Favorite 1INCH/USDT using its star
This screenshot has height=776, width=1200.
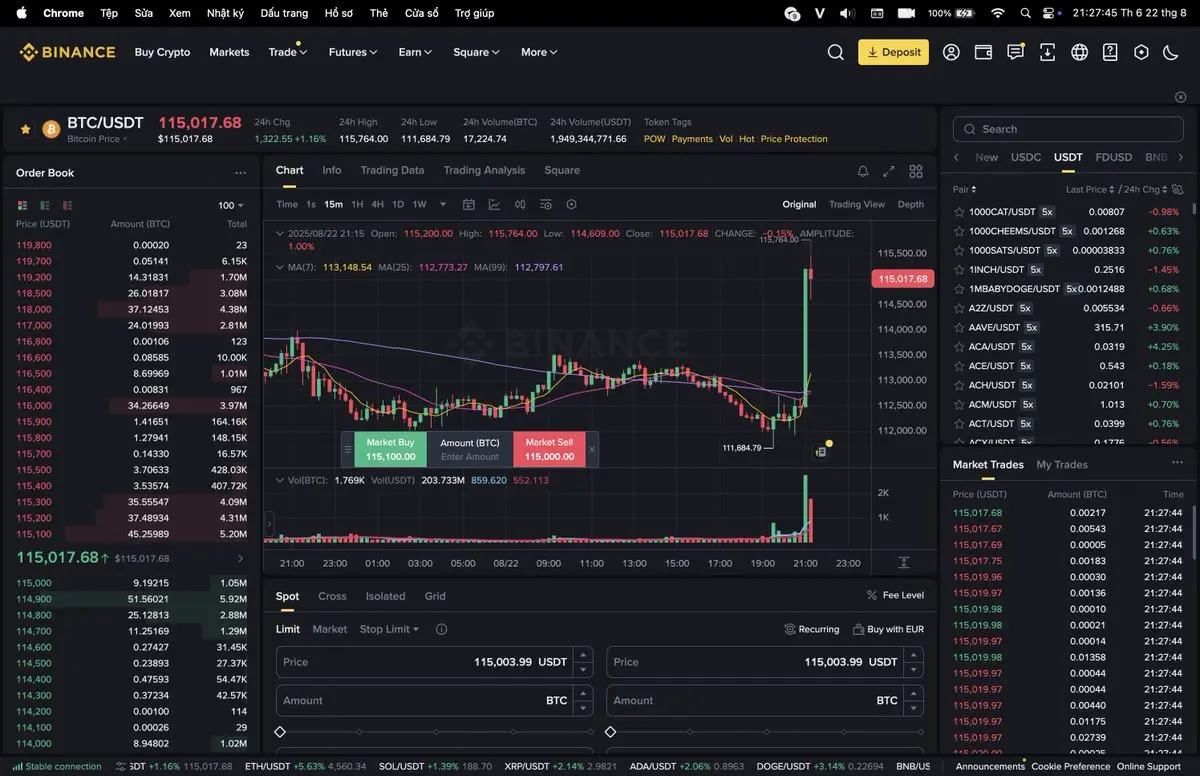[959, 269]
